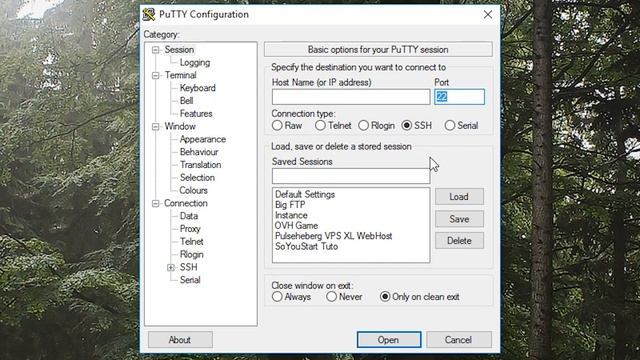Select Pulseheberg VPS XL WebHost session
The width and height of the screenshot is (640, 360).
[333, 236]
